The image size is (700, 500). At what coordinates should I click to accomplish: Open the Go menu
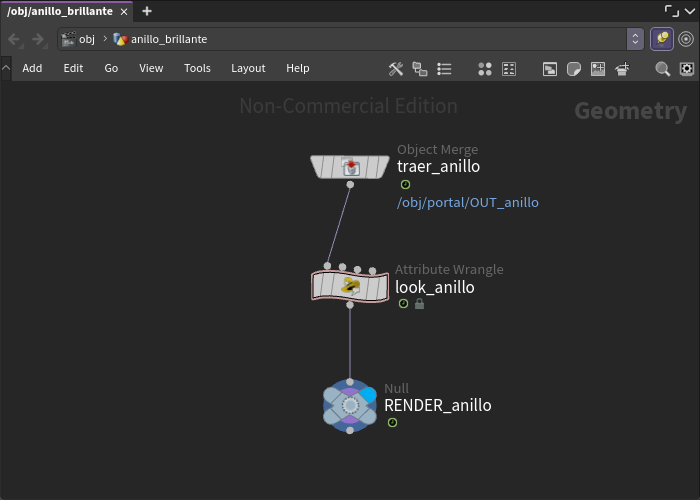tap(111, 68)
